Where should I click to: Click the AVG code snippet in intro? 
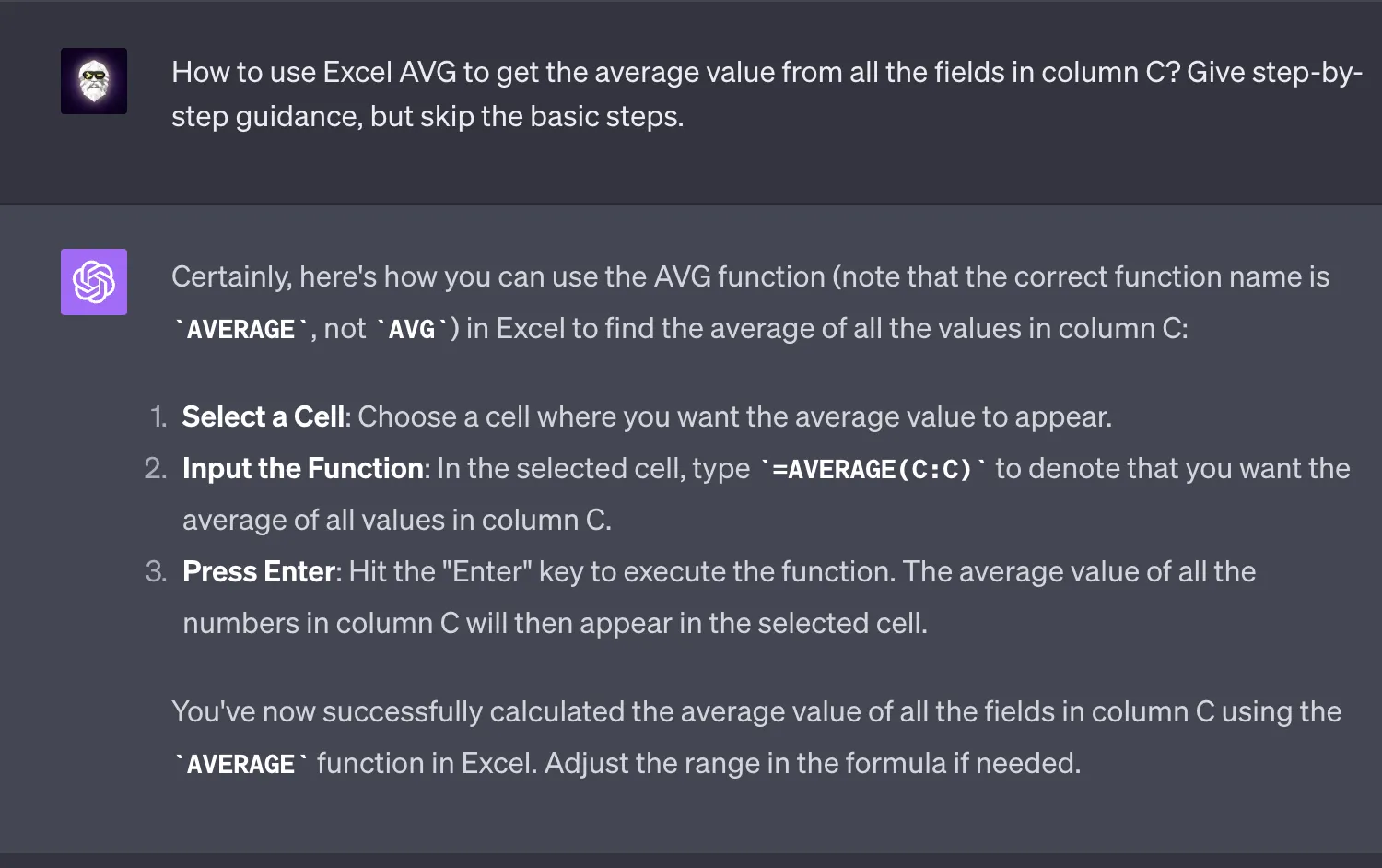[411, 329]
